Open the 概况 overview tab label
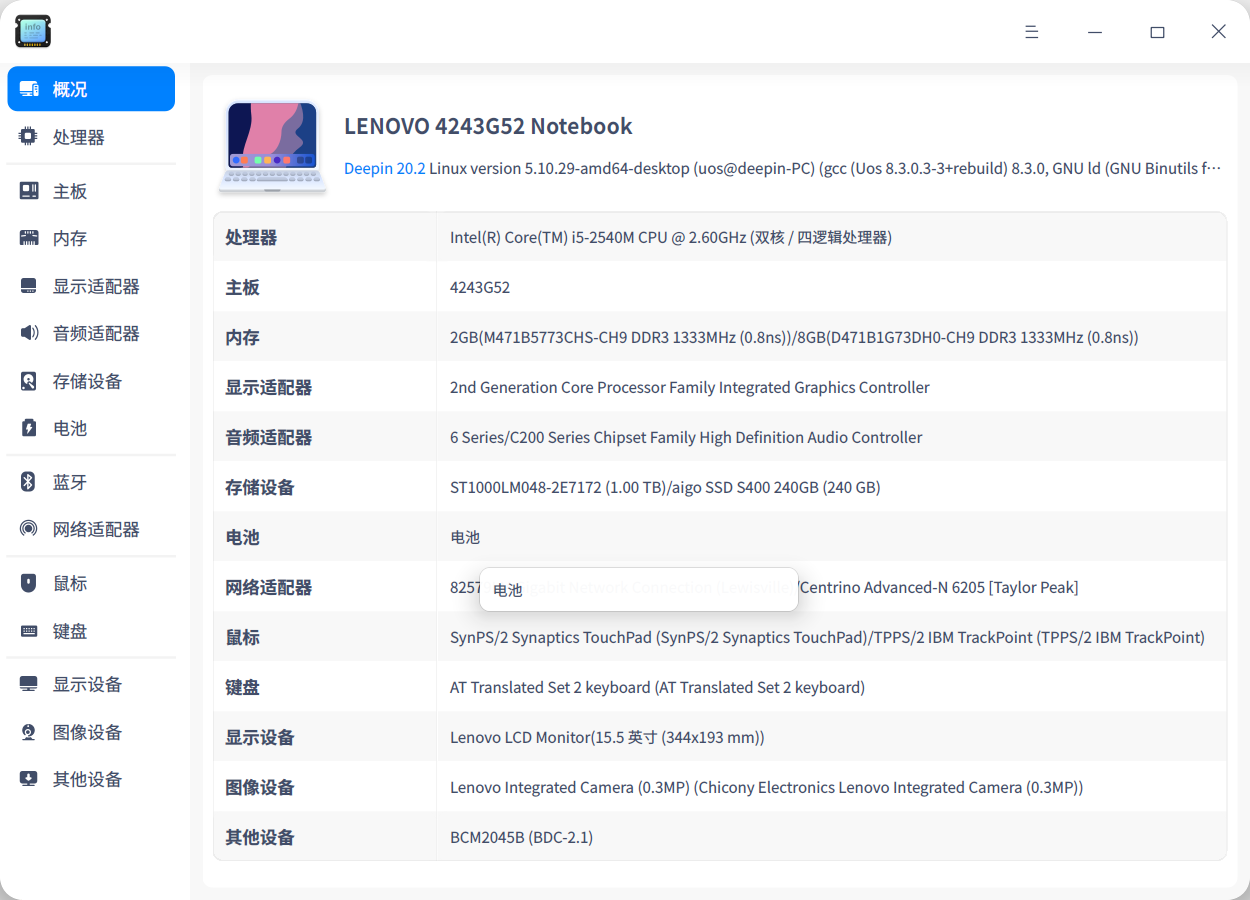 [70, 89]
